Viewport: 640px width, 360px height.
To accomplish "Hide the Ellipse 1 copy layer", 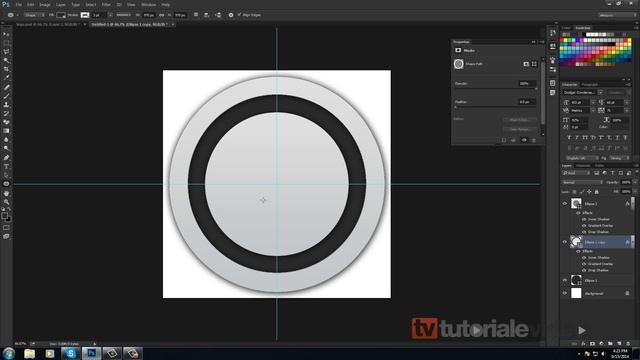I will [x=565, y=242].
